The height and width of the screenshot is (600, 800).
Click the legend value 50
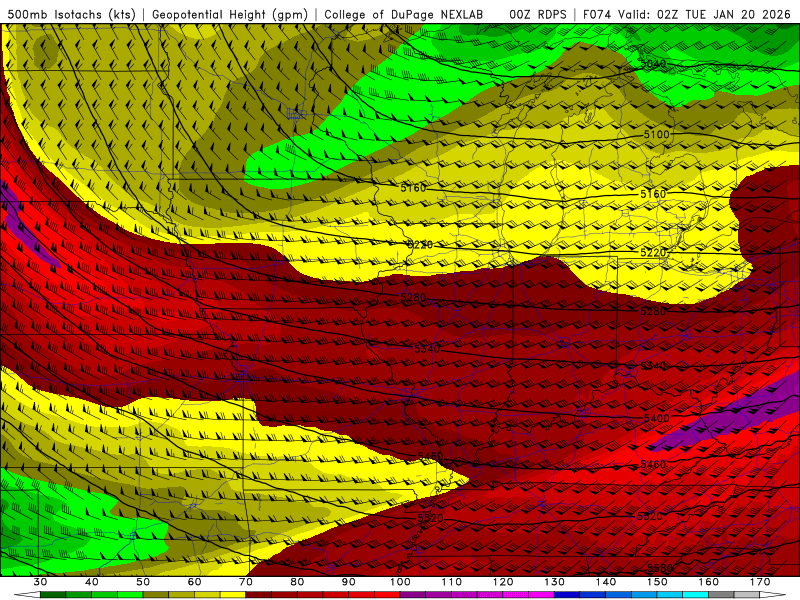143,582
